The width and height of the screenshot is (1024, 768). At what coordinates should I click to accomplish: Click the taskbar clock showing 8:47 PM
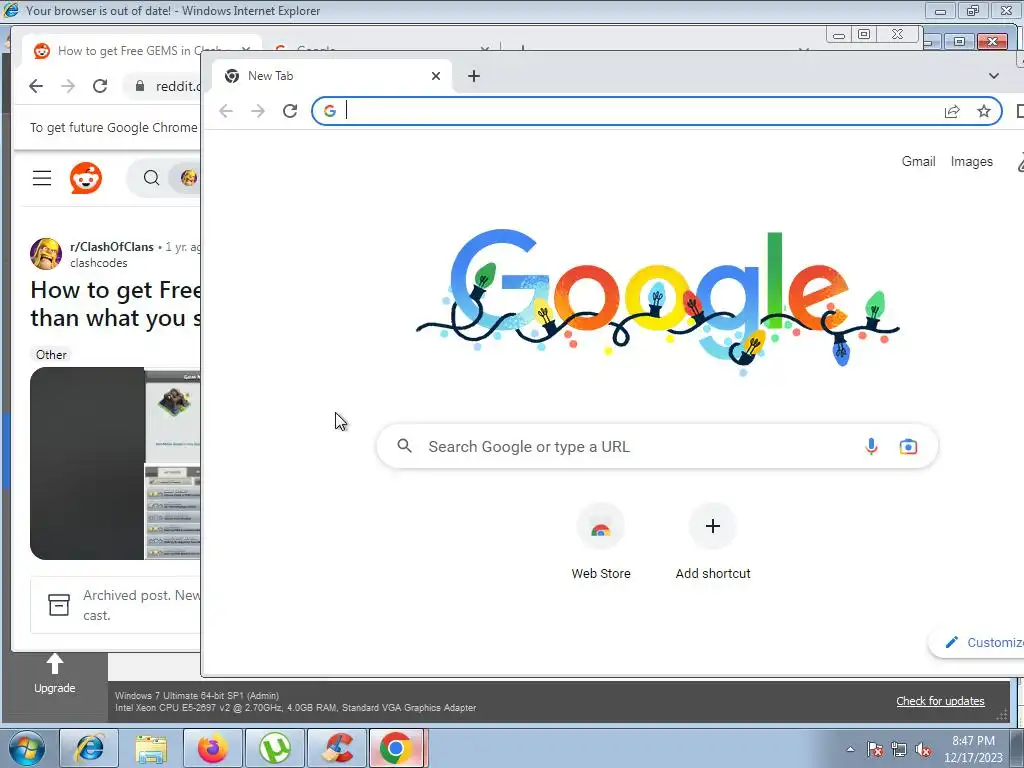coord(973,749)
